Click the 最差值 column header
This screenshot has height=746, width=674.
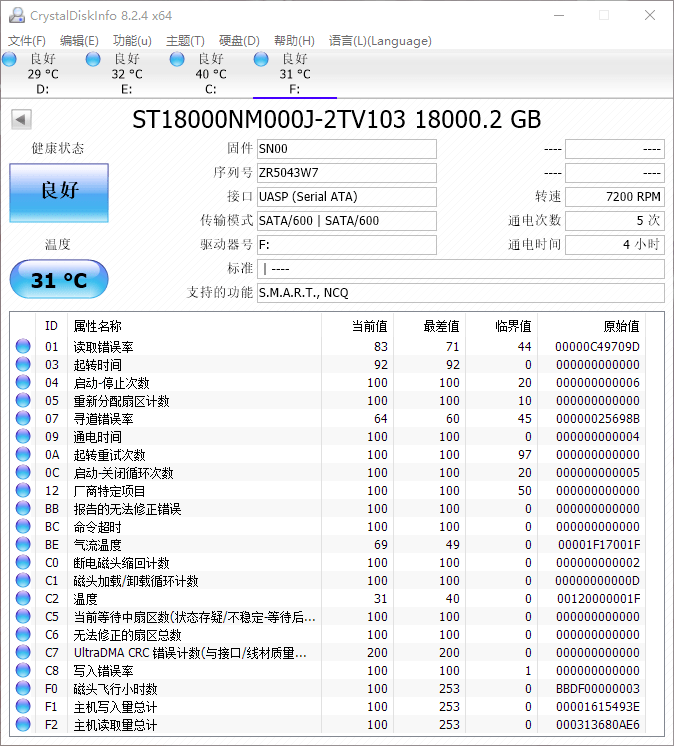[x=430, y=326]
